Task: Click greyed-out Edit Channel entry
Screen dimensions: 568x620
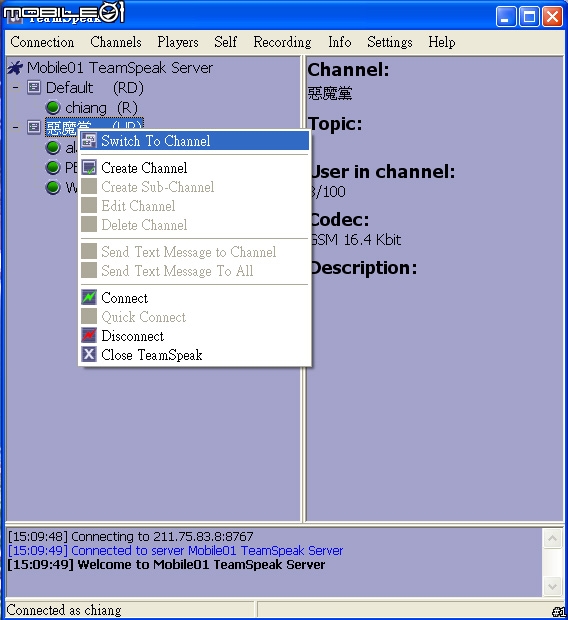Action: [x=194, y=206]
